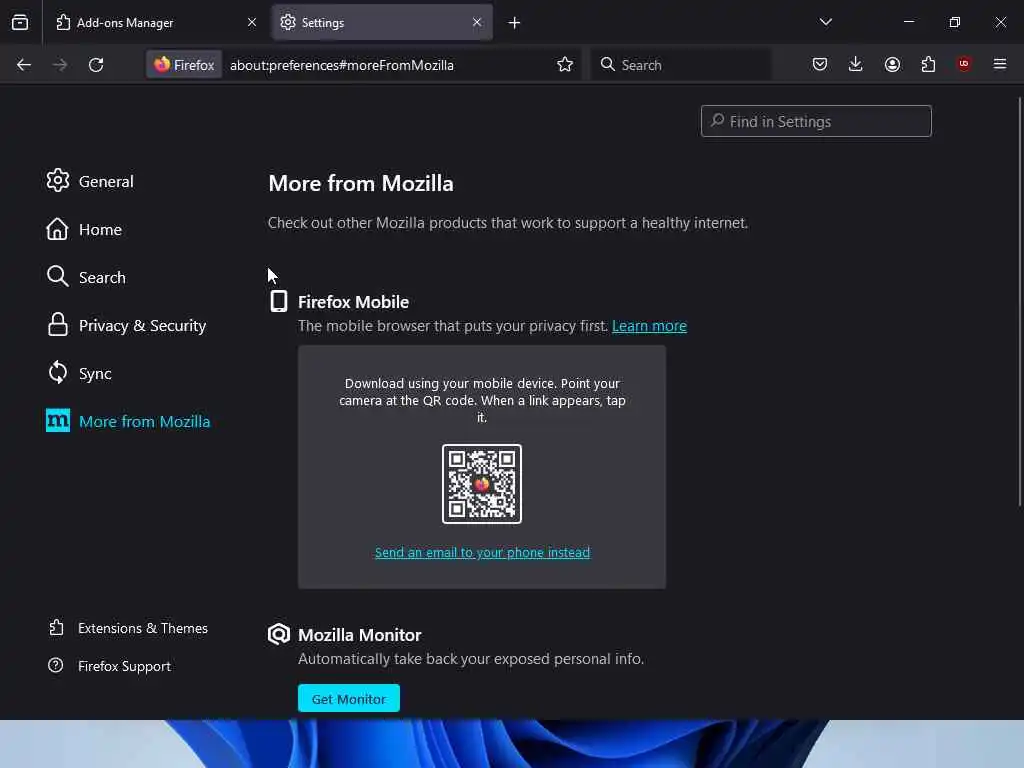The width and height of the screenshot is (1024, 768).
Task: Open the application hamburger menu
Action: point(1000,64)
